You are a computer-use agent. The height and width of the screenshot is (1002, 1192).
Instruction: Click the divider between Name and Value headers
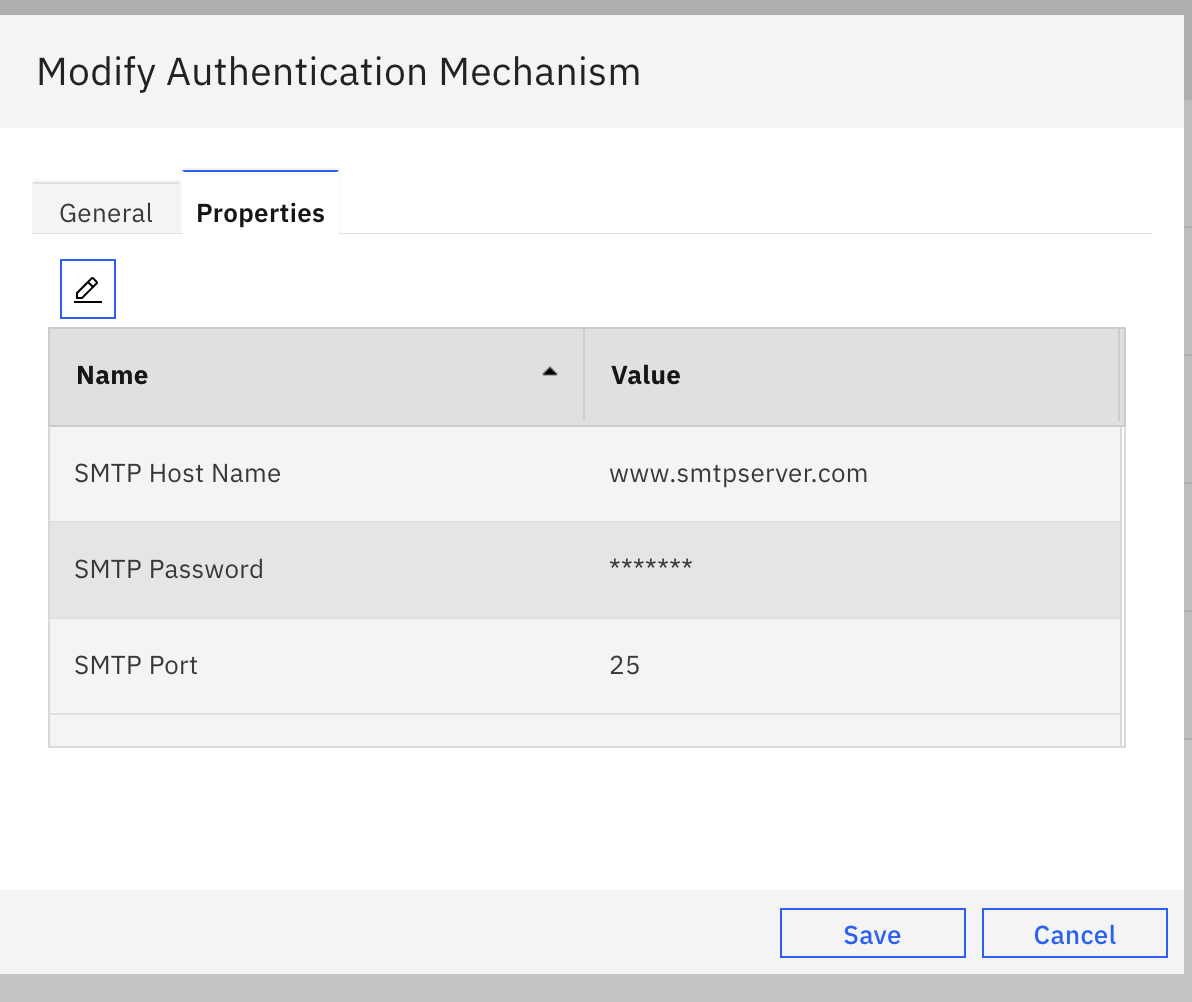pos(584,375)
